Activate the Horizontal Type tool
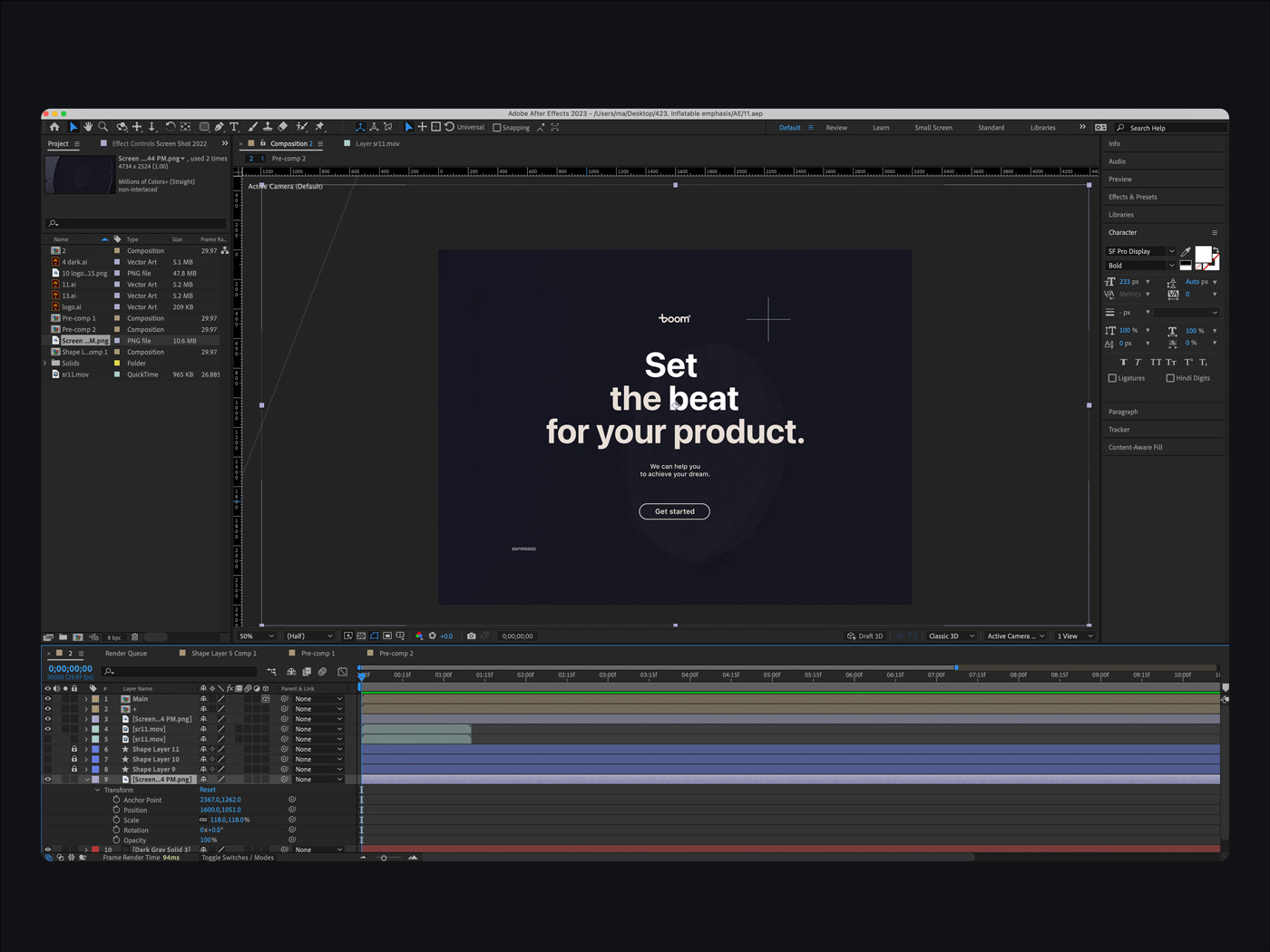The height and width of the screenshot is (952, 1270). tap(234, 127)
